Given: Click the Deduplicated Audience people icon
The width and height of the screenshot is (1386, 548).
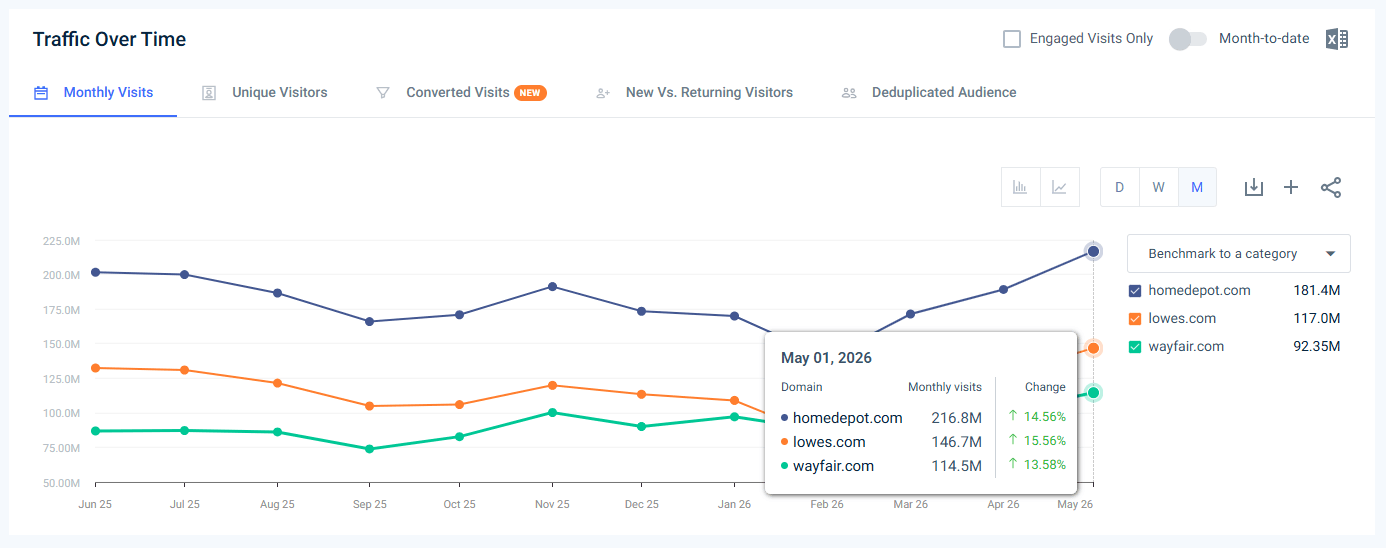Looking at the screenshot, I should pos(849,93).
